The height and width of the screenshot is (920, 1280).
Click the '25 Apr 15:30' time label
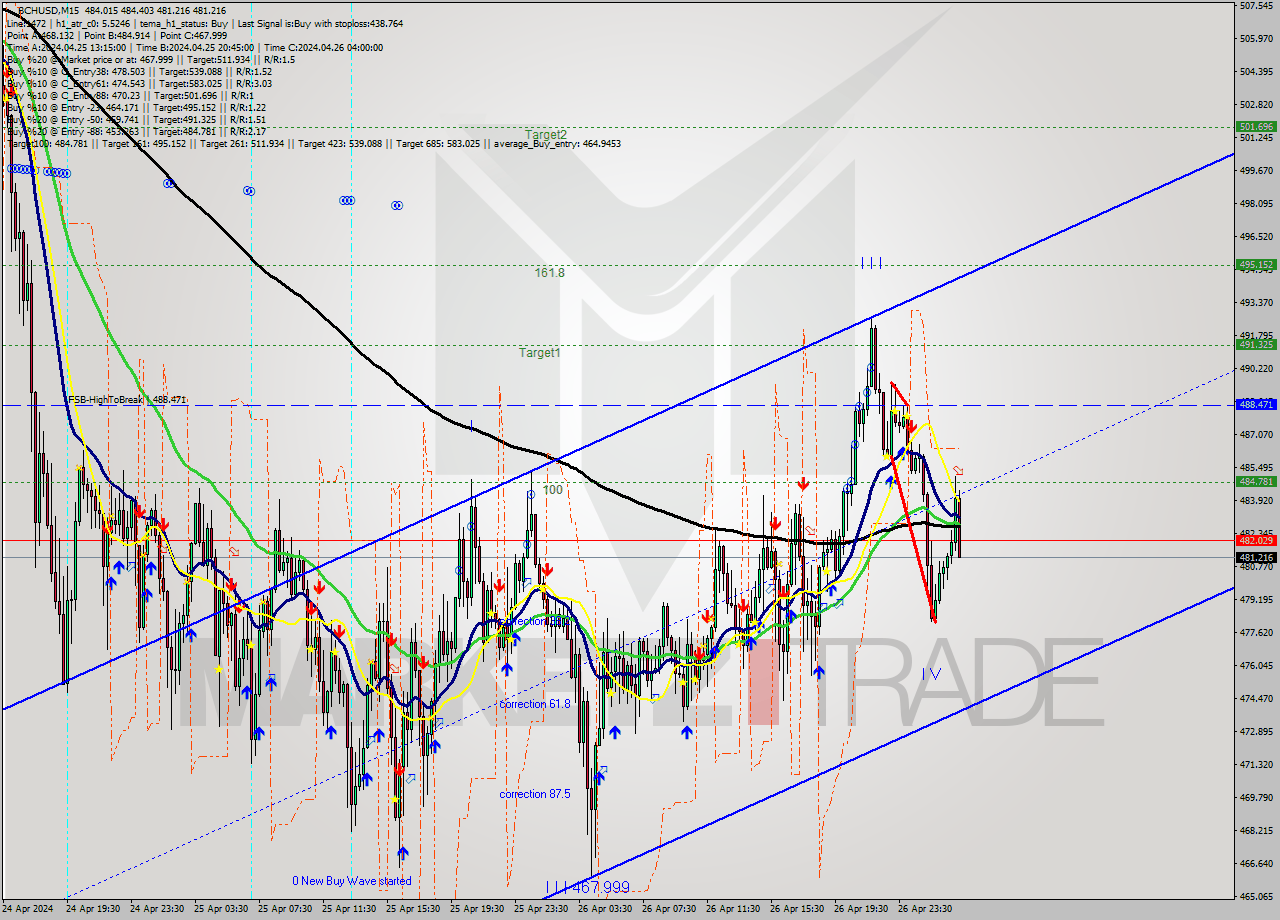(x=414, y=910)
